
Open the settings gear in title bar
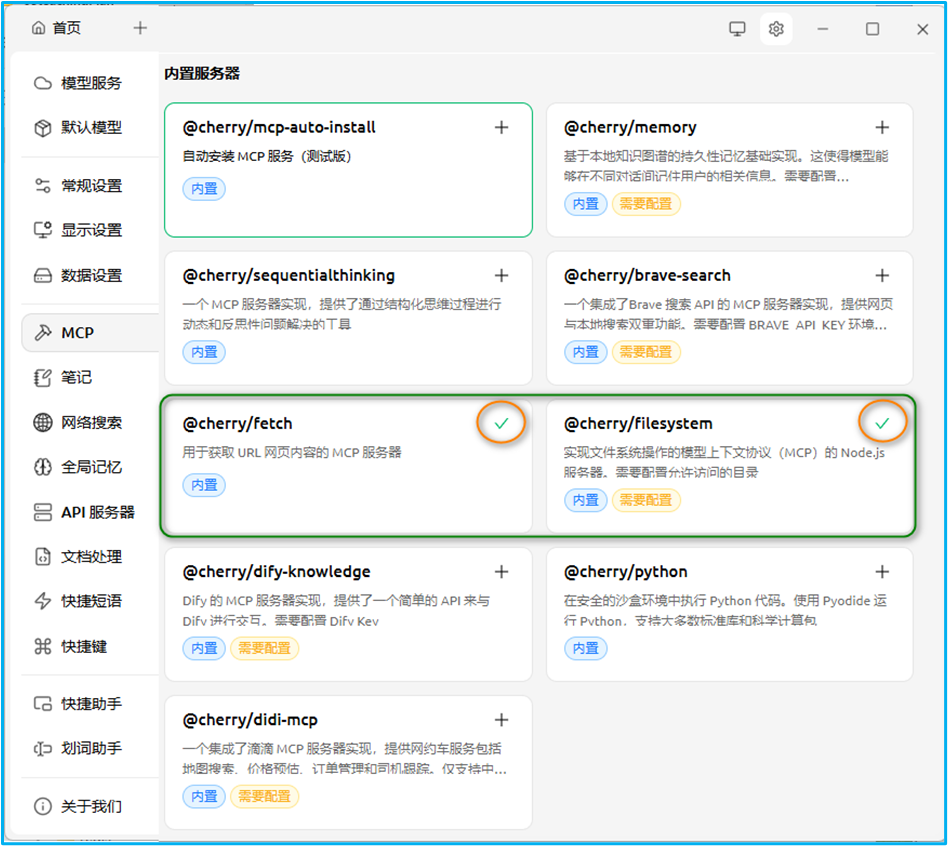pyautogui.click(x=776, y=28)
